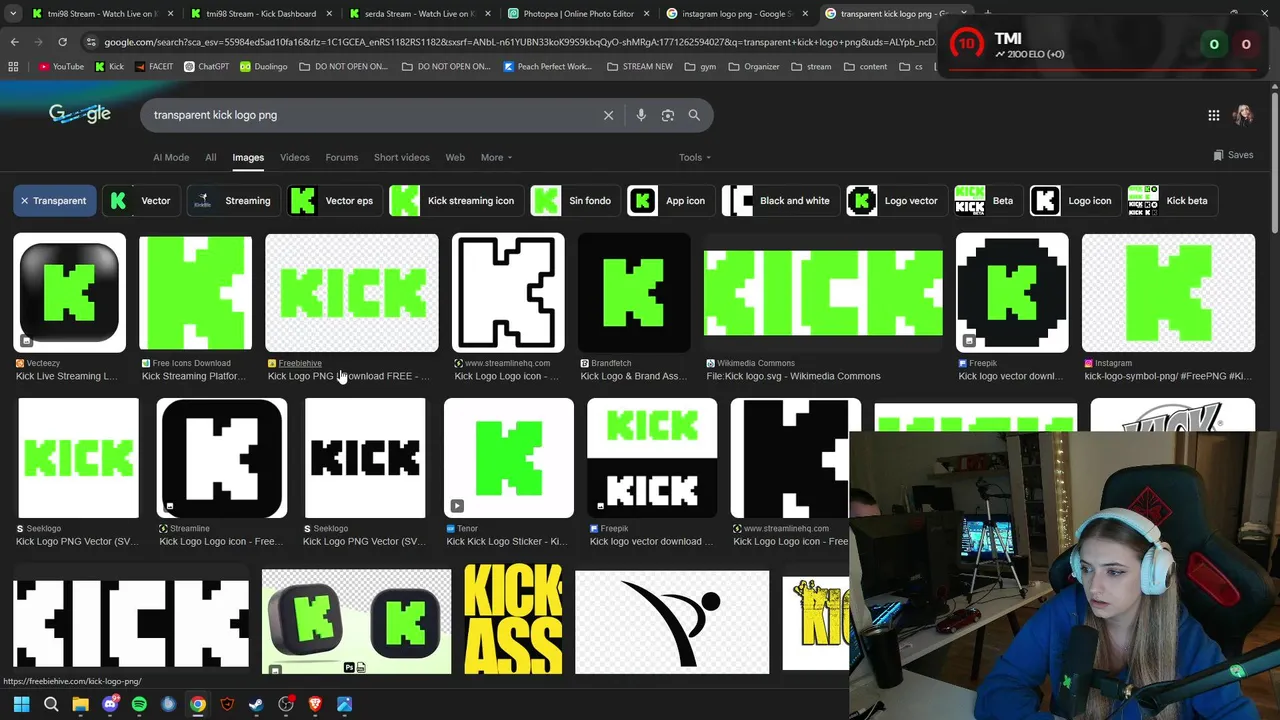Open Brave browser from the taskbar

tap(315, 704)
